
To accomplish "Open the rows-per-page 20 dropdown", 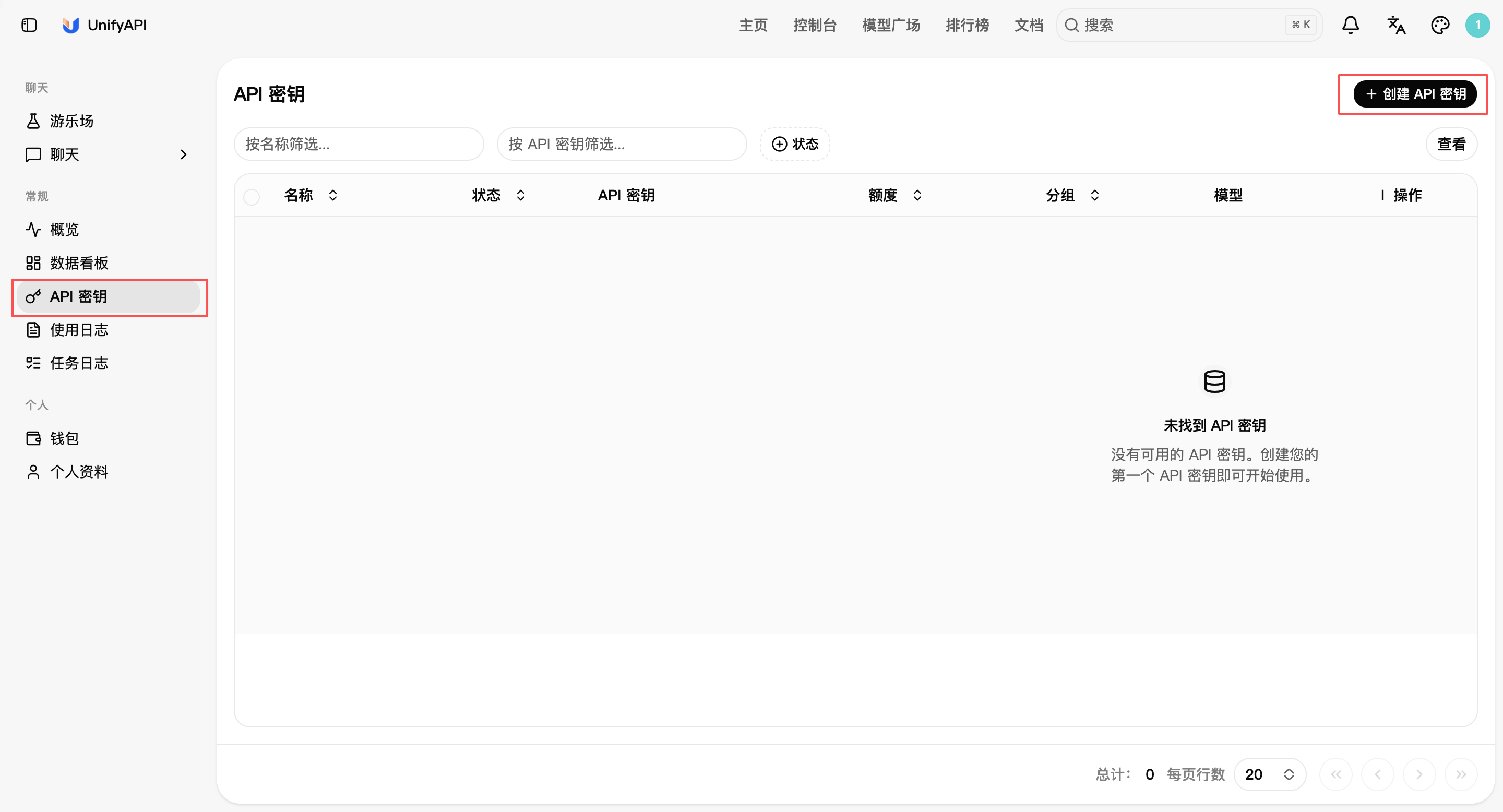I will pyautogui.click(x=1270, y=774).
